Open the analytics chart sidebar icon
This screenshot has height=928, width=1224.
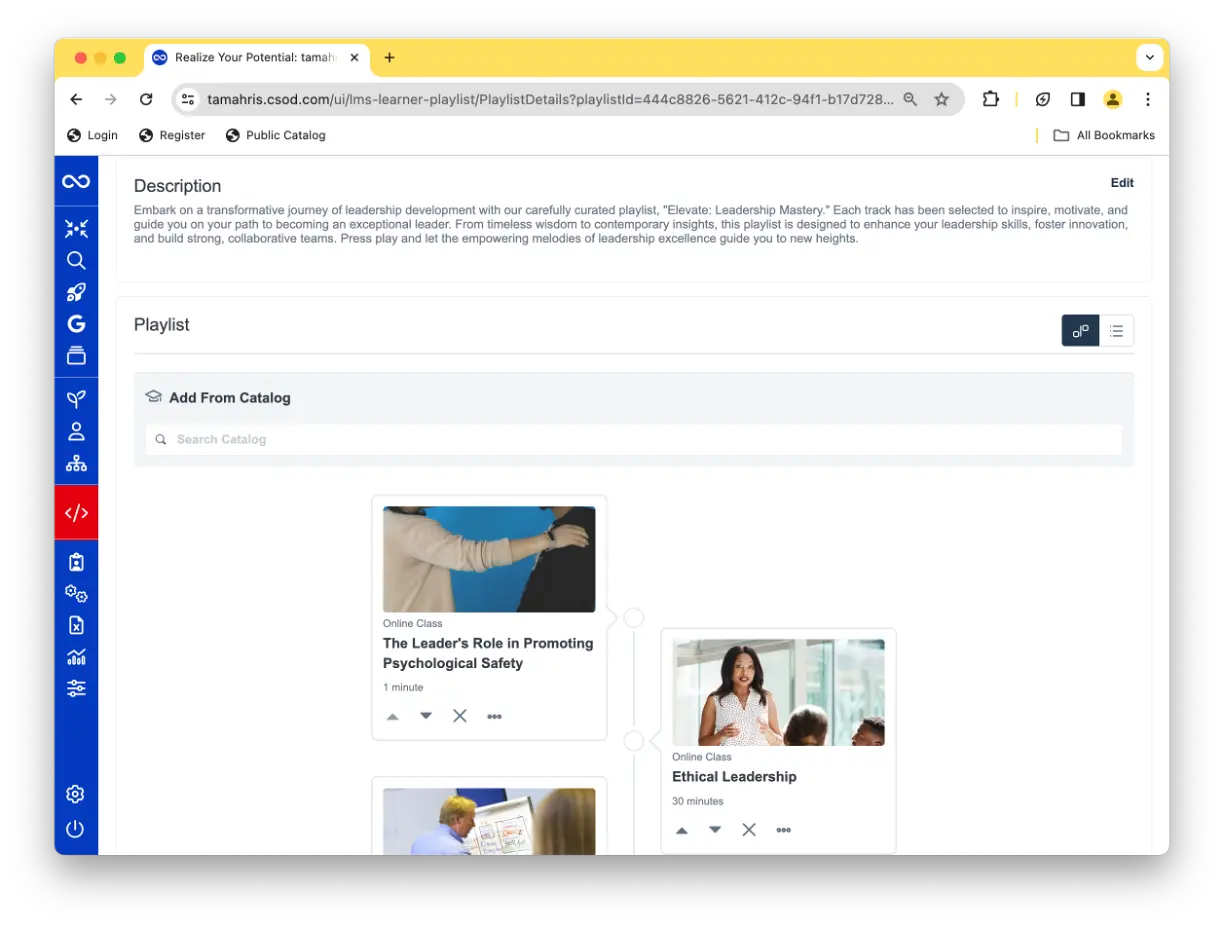click(76, 657)
